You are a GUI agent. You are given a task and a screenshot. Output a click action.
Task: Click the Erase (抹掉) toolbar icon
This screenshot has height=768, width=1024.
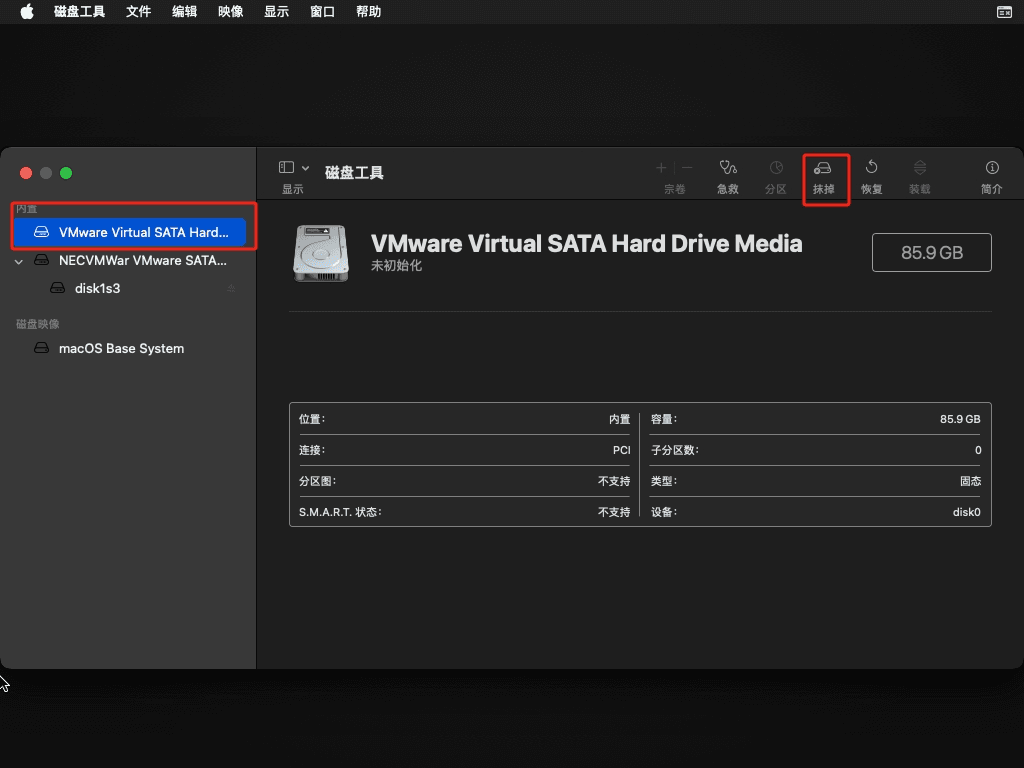[x=823, y=169]
